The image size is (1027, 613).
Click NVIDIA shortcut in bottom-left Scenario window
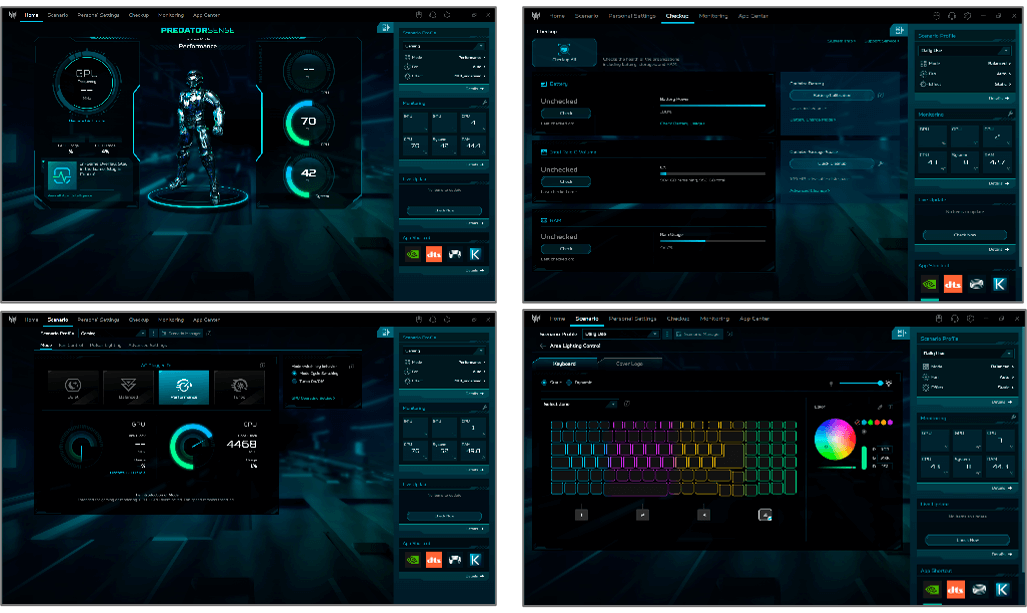(x=413, y=560)
